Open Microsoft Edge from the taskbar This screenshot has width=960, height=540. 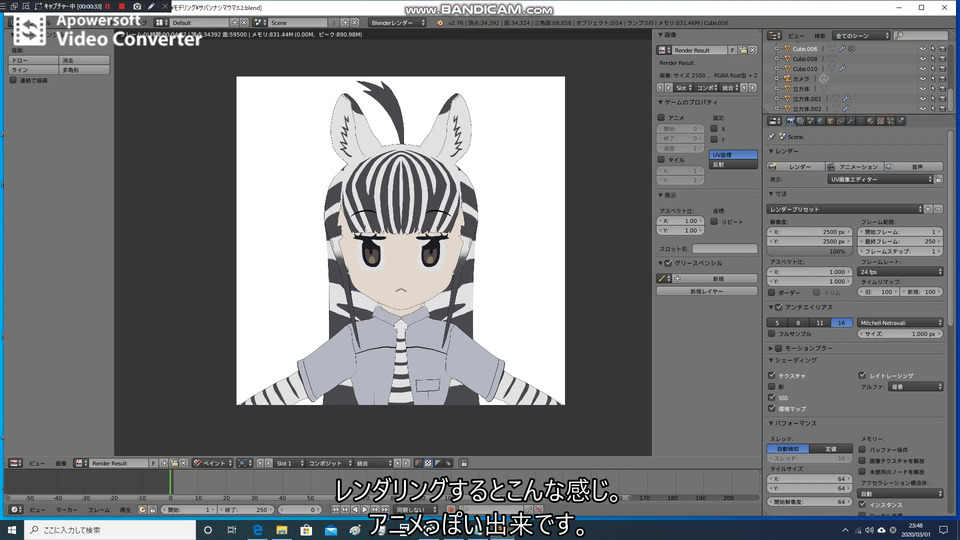(x=257, y=530)
